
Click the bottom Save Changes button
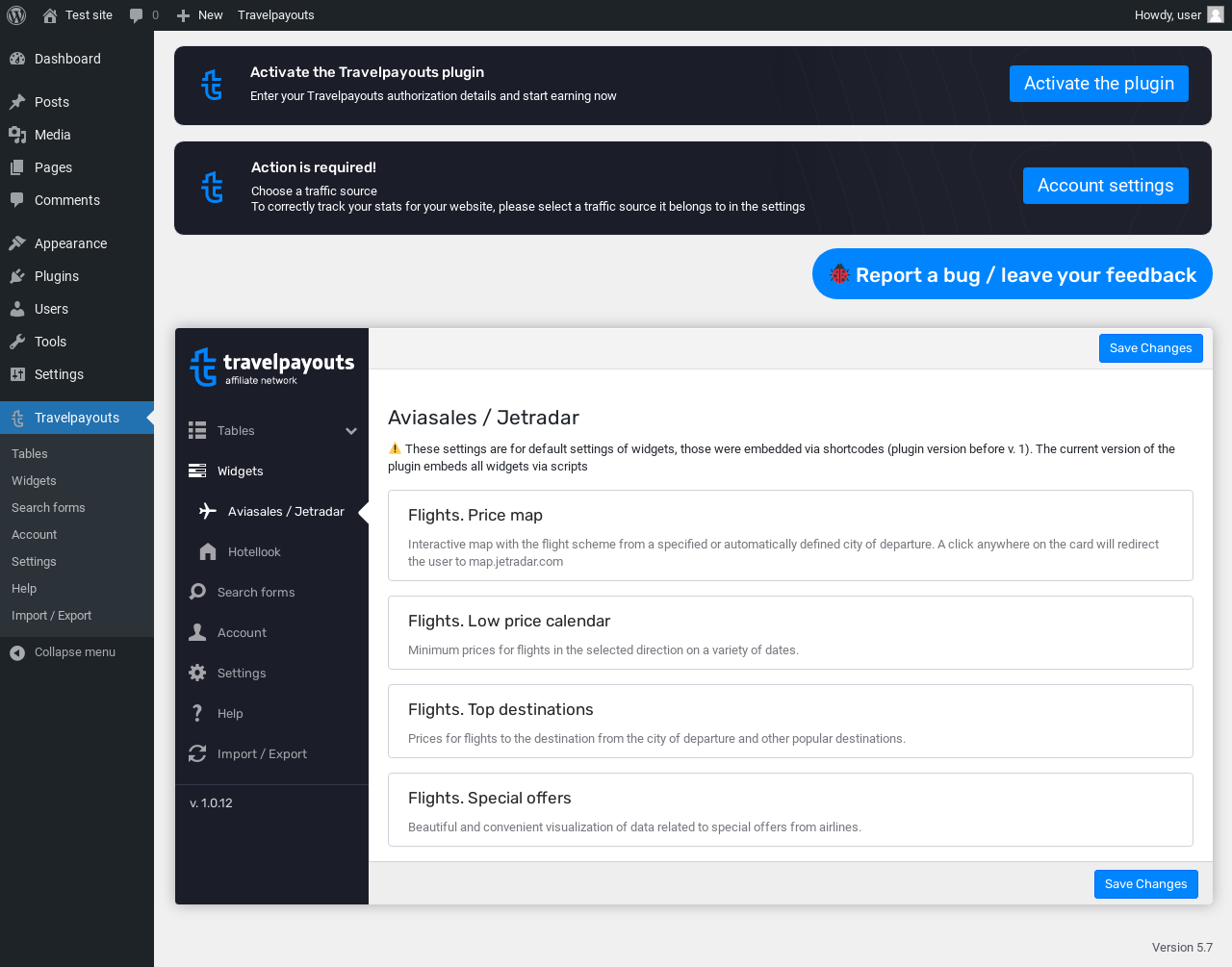[1146, 884]
